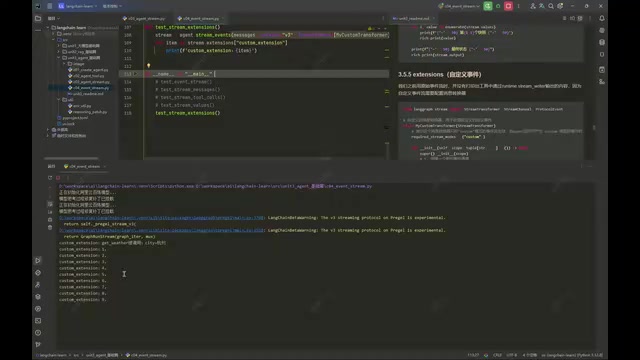
Task: Open c02_agent_tool.py in project tree
Action: [x=86, y=76]
